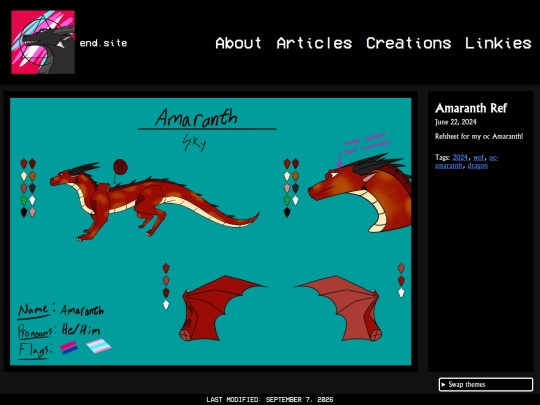Click the Last Modified footer text
The height and width of the screenshot is (405, 540).
(x=270, y=399)
